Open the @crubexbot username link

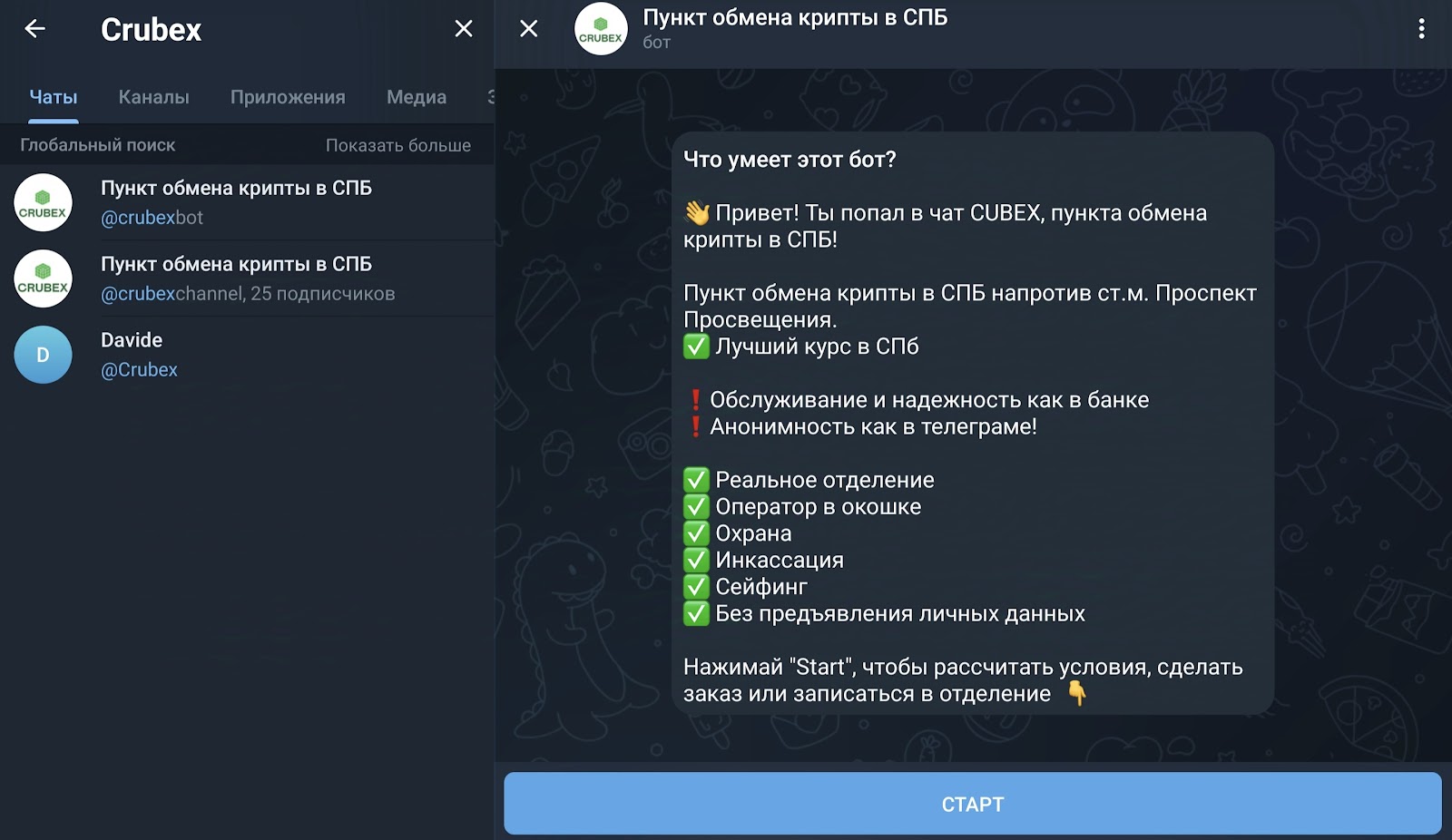[151, 218]
